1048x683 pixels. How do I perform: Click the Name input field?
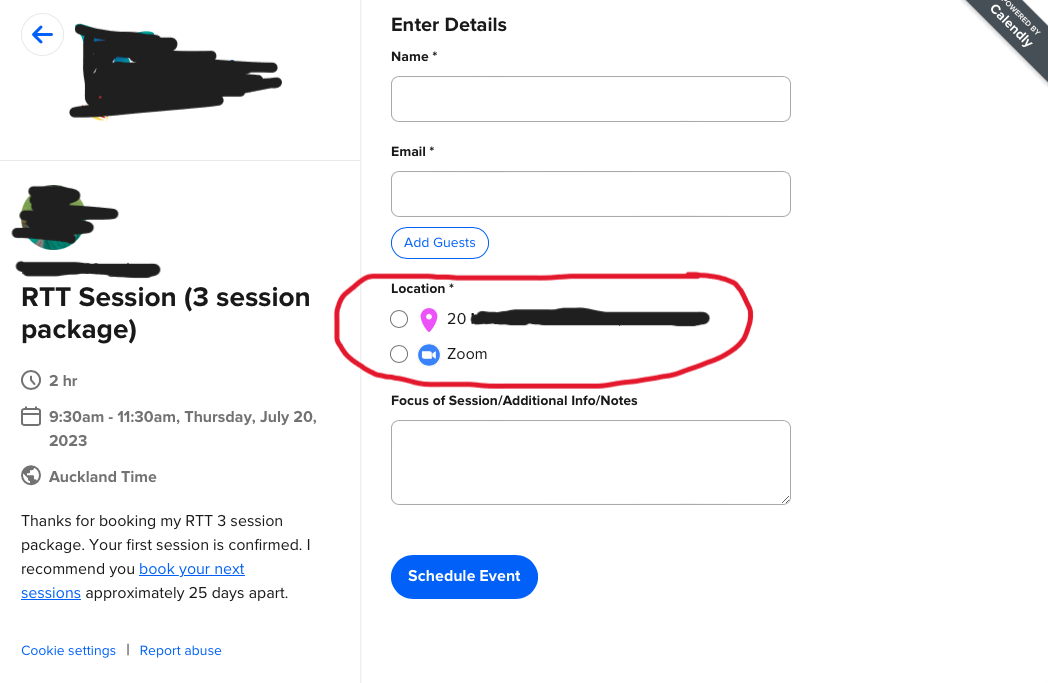[x=591, y=99]
